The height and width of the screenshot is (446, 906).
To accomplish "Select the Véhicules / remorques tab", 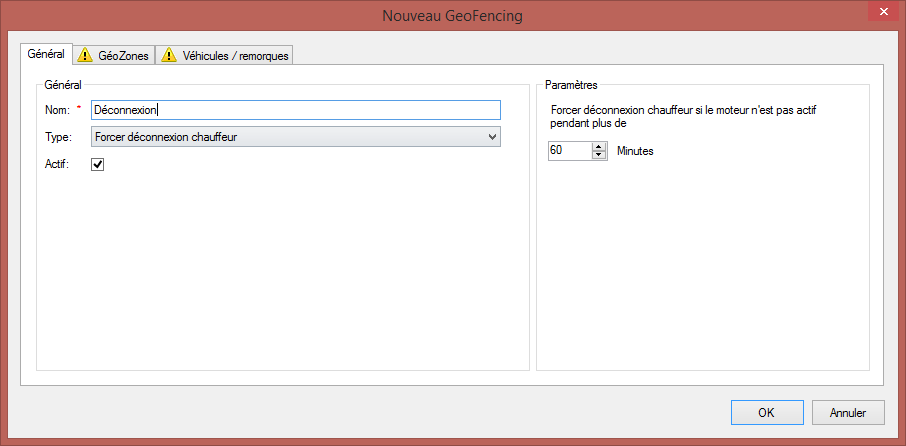I will [235, 56].
